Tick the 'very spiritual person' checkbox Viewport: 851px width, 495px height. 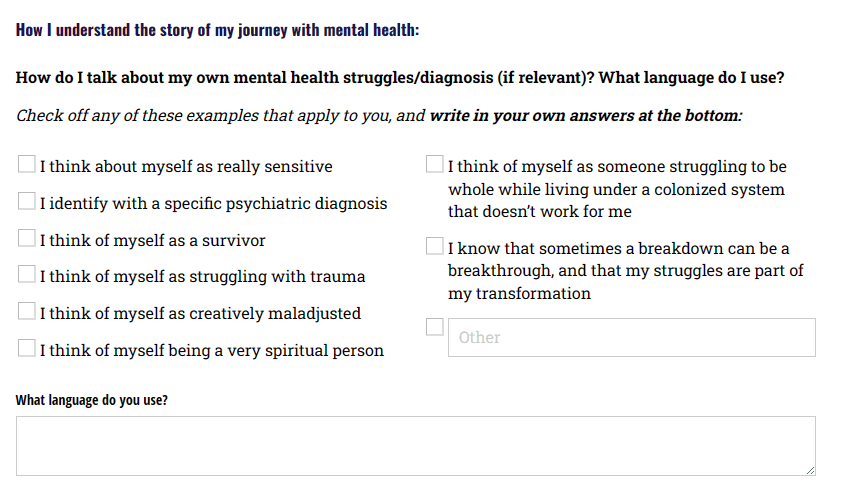coord(27,349)
